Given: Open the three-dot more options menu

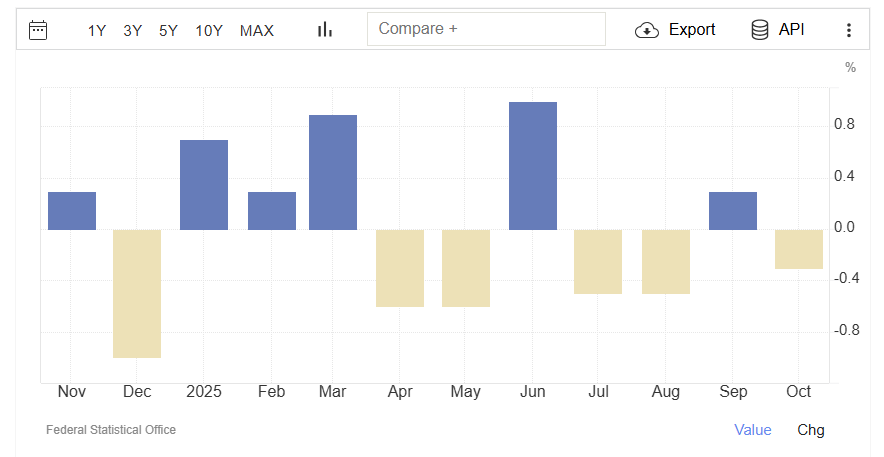Looking at the screenshot, I should (x=849, y=30).
